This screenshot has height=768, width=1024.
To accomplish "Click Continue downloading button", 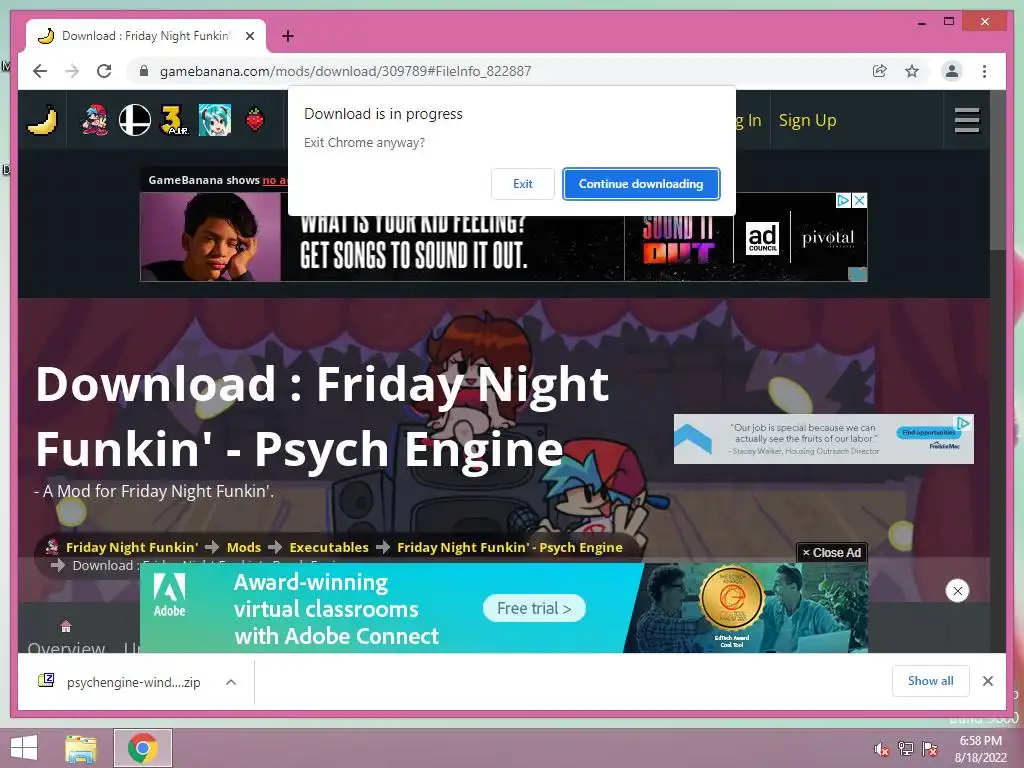I will (641, 184).
